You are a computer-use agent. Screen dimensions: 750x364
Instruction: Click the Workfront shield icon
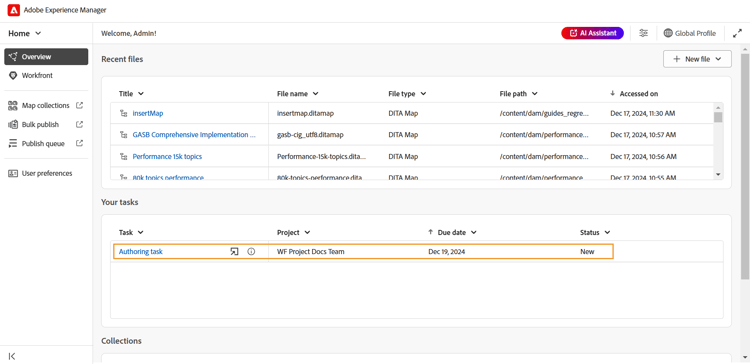click(x=13, y=76)
